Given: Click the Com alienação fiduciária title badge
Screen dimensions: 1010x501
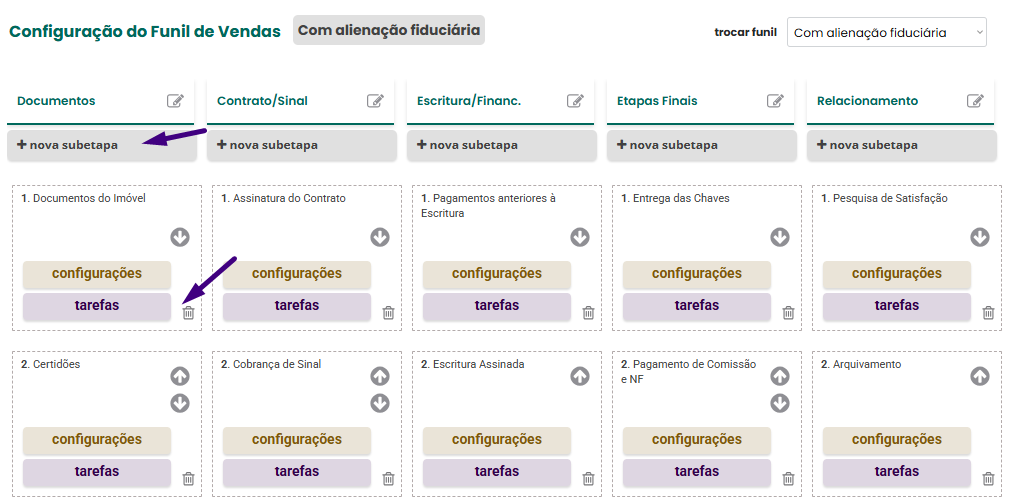Looking at the screenshot, I should (389, 30).
